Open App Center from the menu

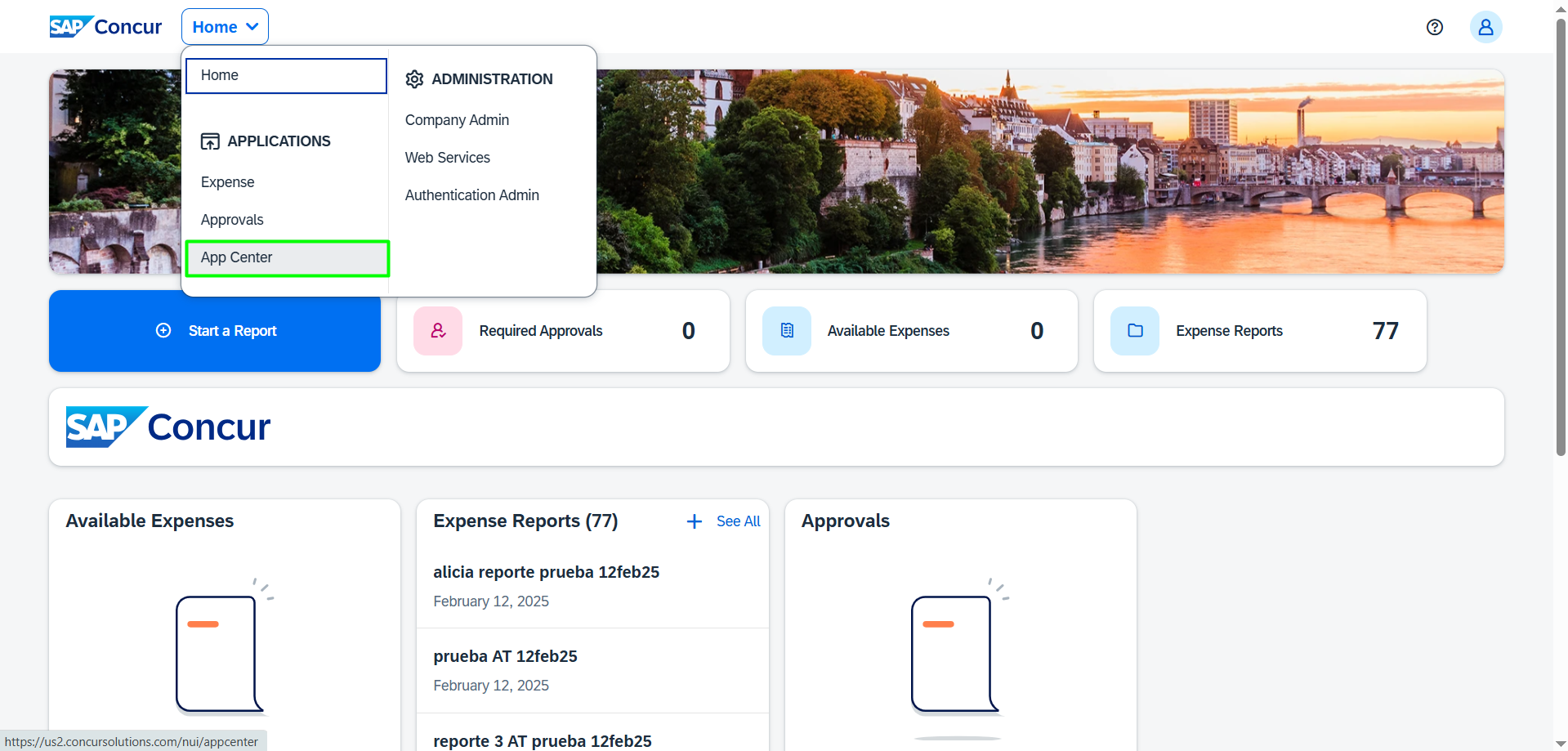point(237,257)
